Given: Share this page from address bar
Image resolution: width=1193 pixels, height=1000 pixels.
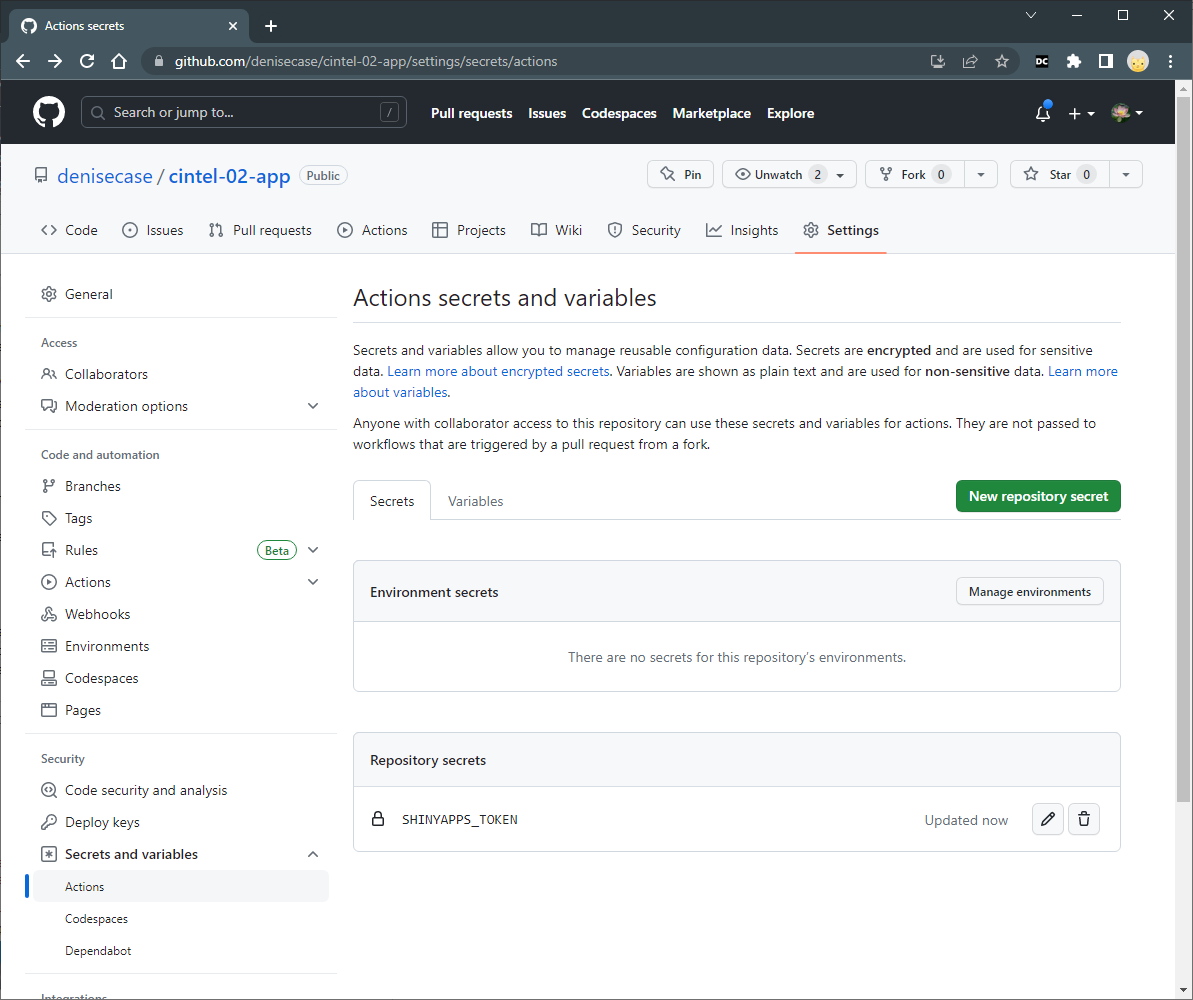Looking at the screenshot, I should coord(970,62).
